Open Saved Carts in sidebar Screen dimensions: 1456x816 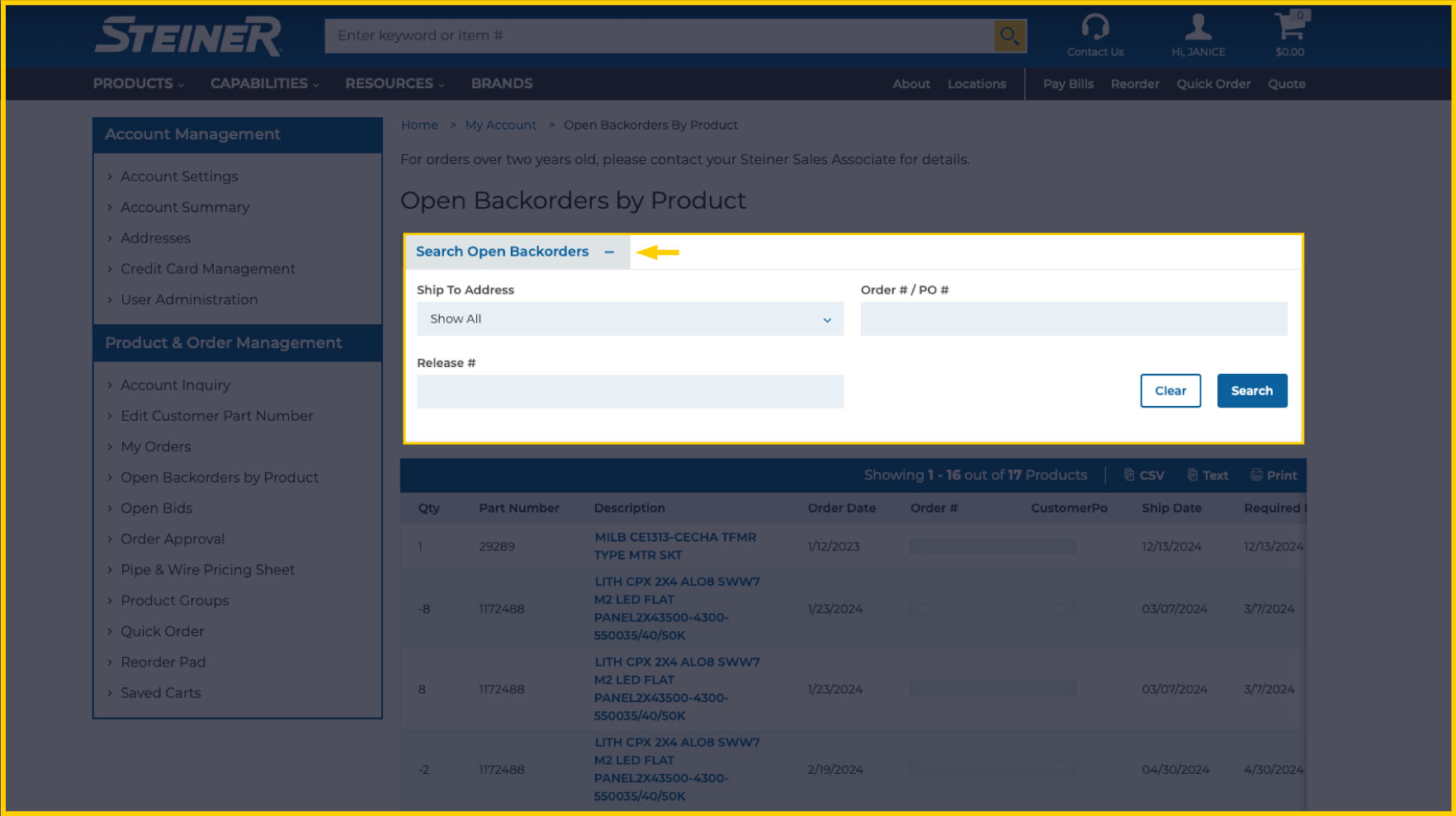160,693
